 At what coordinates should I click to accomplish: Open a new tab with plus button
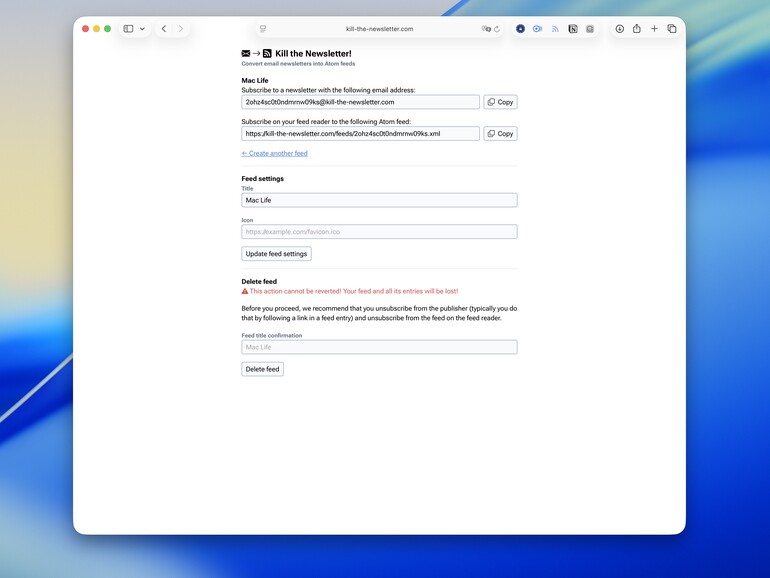coord(654,29)
